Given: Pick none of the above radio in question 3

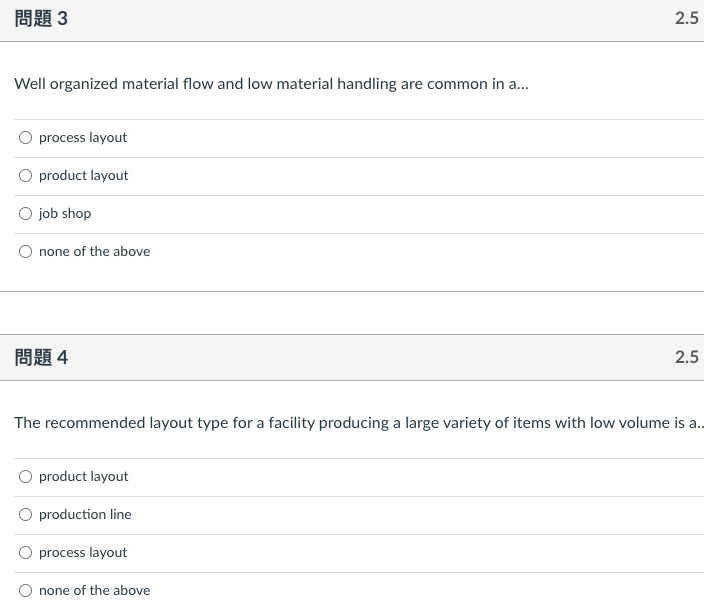Looking at the screenshot, I should tap(26, 251).
